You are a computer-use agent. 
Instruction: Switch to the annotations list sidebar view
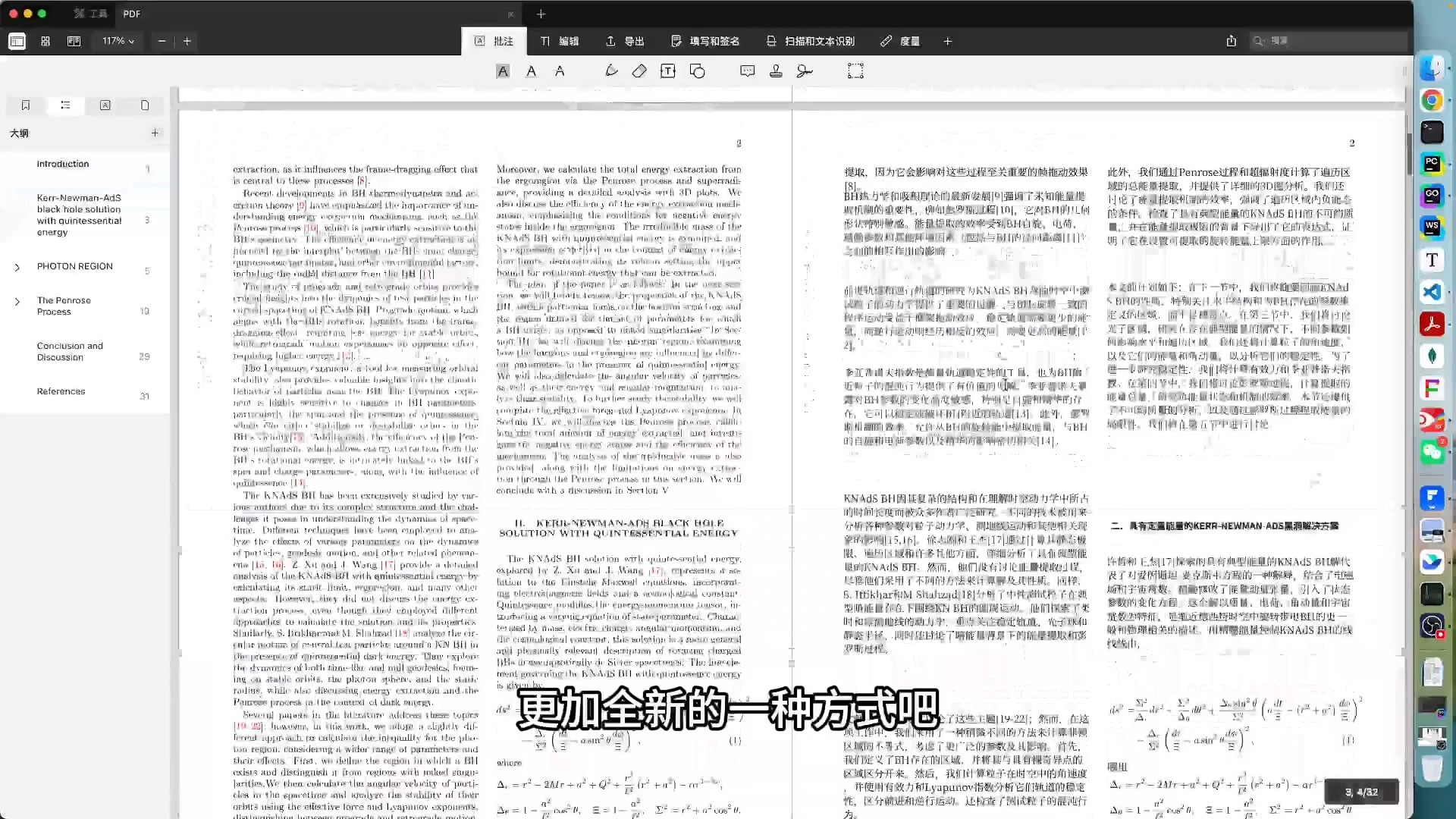(105, 105)
